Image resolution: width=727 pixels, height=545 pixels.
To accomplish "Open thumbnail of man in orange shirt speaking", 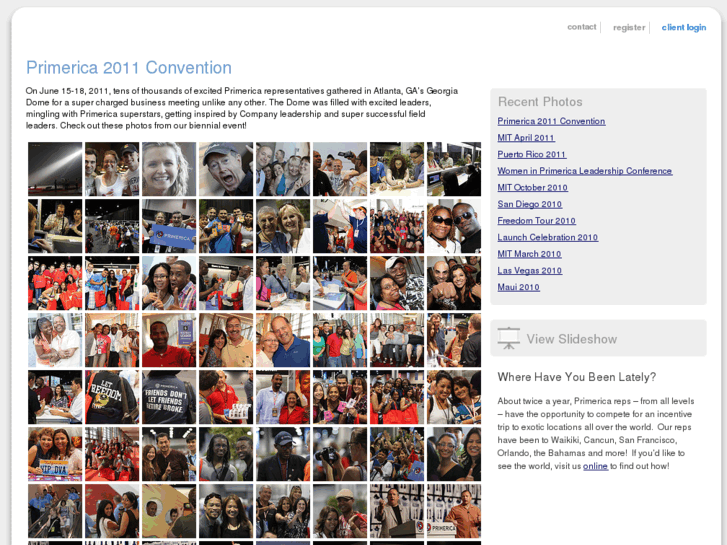I will (454, 511).
